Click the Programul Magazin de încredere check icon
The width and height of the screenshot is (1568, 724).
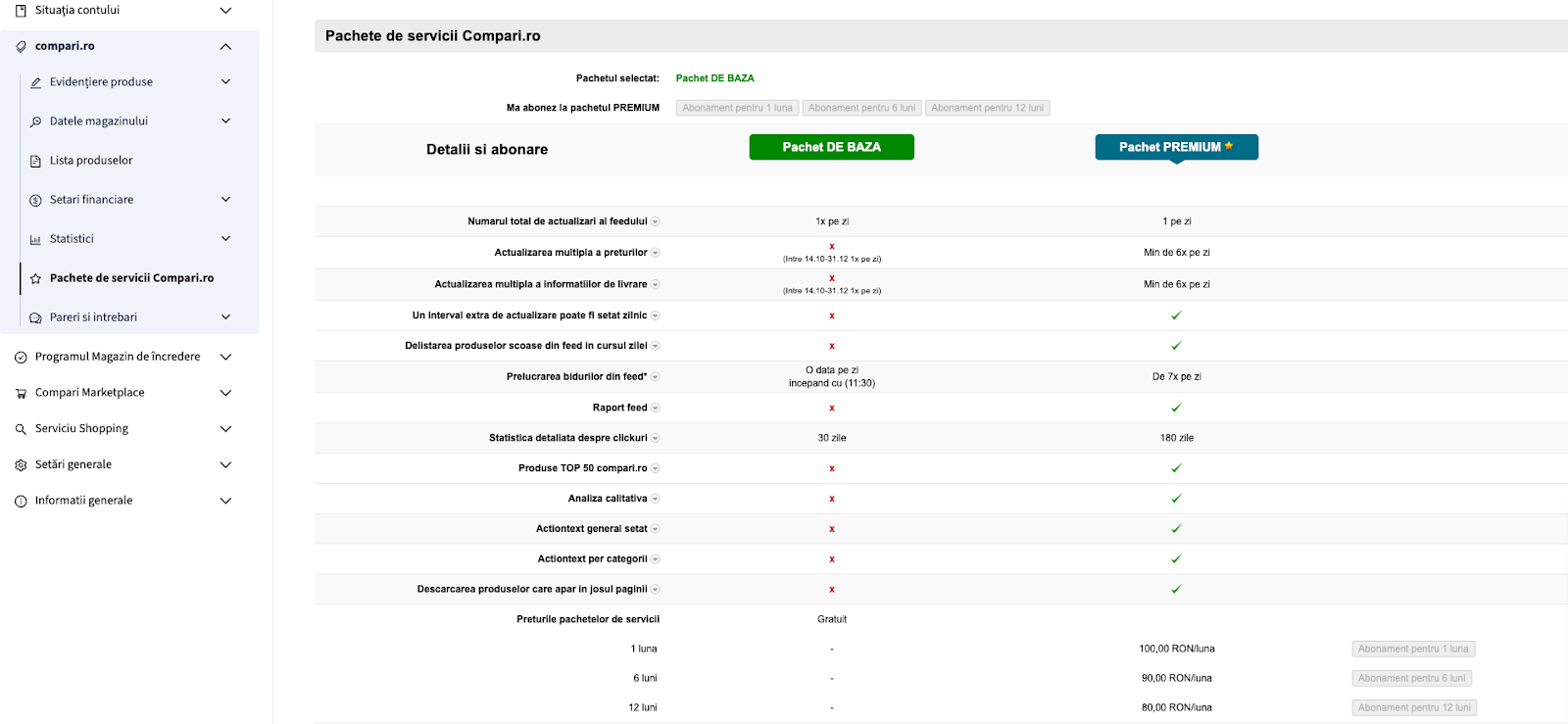(x=21, y=358)
